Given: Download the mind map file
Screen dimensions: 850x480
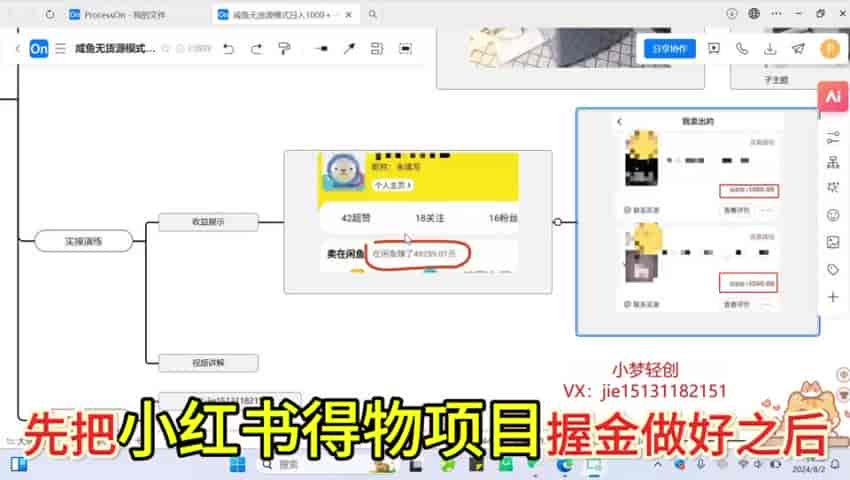Looking at the screenshot, I should [x=770, y=49].
